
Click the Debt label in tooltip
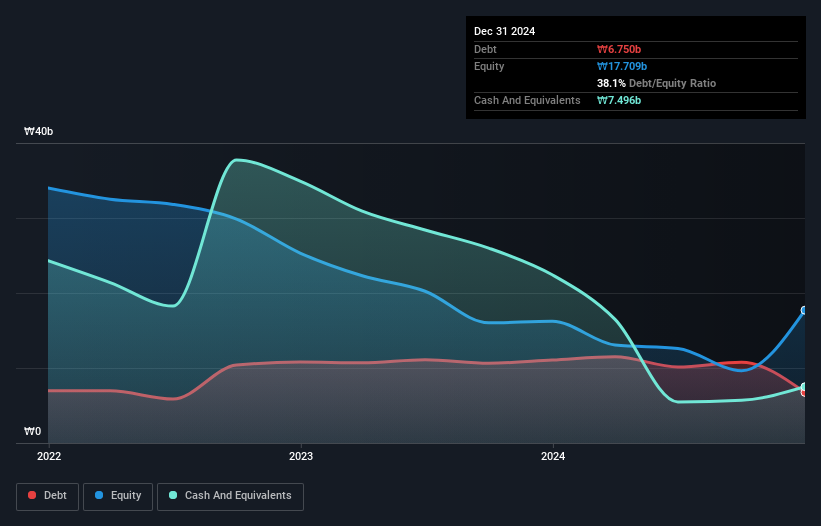pyautogui.click(x=485, y=49)
